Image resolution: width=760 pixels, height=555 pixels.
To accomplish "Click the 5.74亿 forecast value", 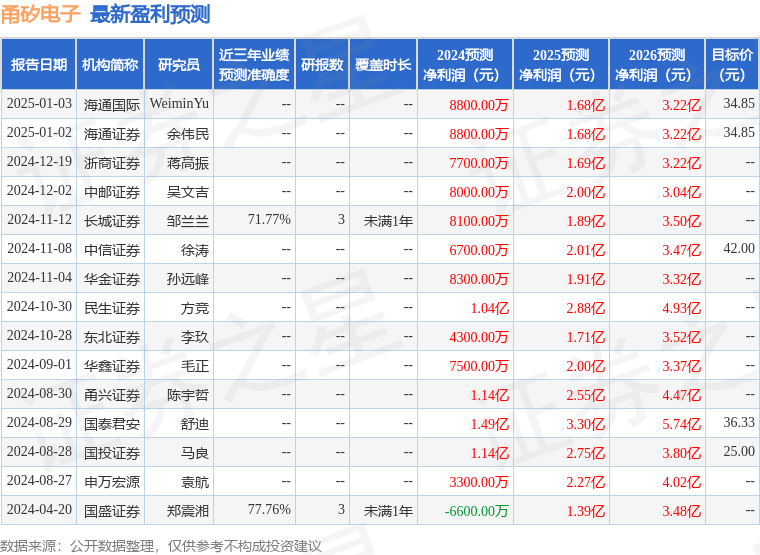I will pyautogui.click(x=682, y=425).
